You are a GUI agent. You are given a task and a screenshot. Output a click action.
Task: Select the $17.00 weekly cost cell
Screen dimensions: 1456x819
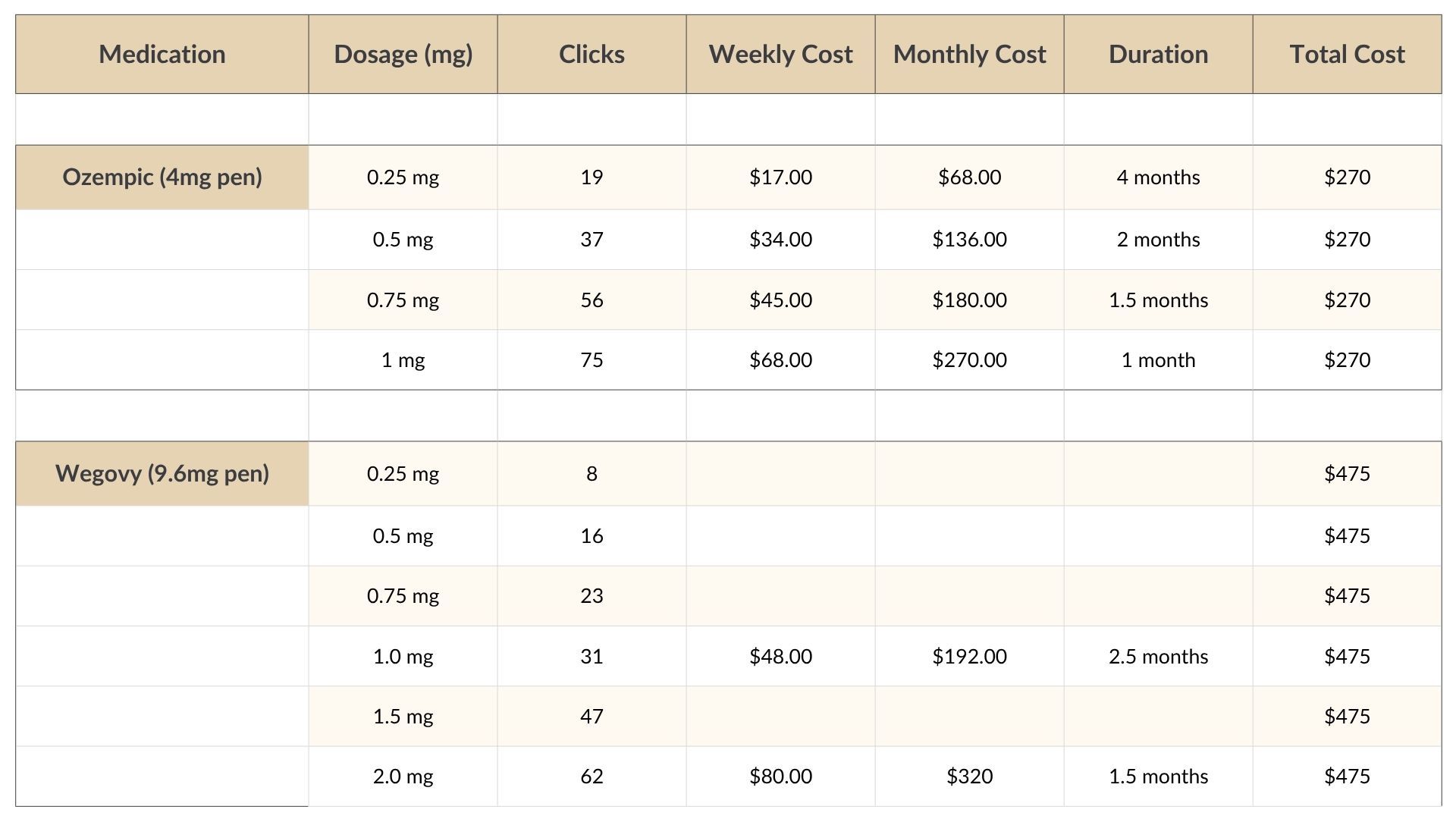coord(780,177)
